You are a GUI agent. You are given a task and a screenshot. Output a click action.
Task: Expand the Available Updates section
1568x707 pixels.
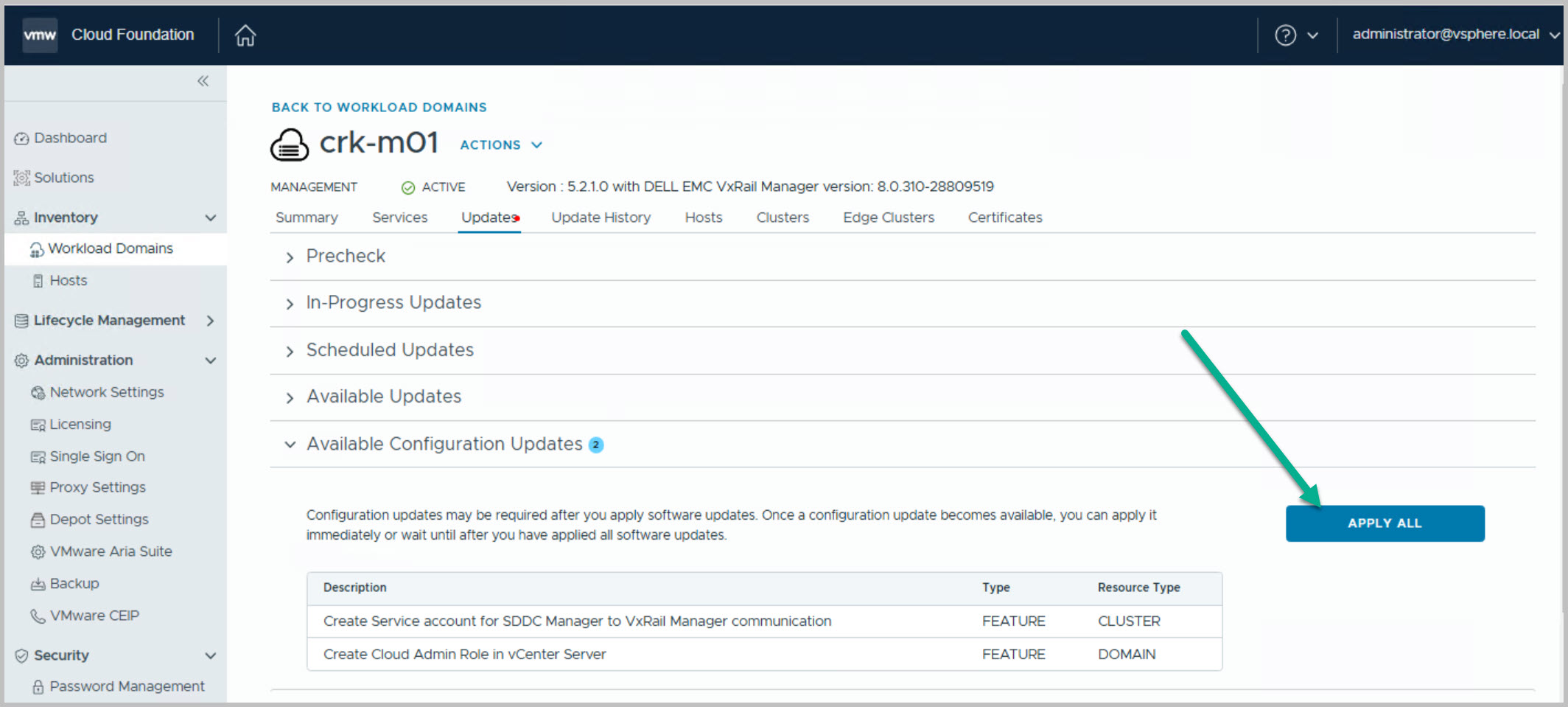[383, 397]
